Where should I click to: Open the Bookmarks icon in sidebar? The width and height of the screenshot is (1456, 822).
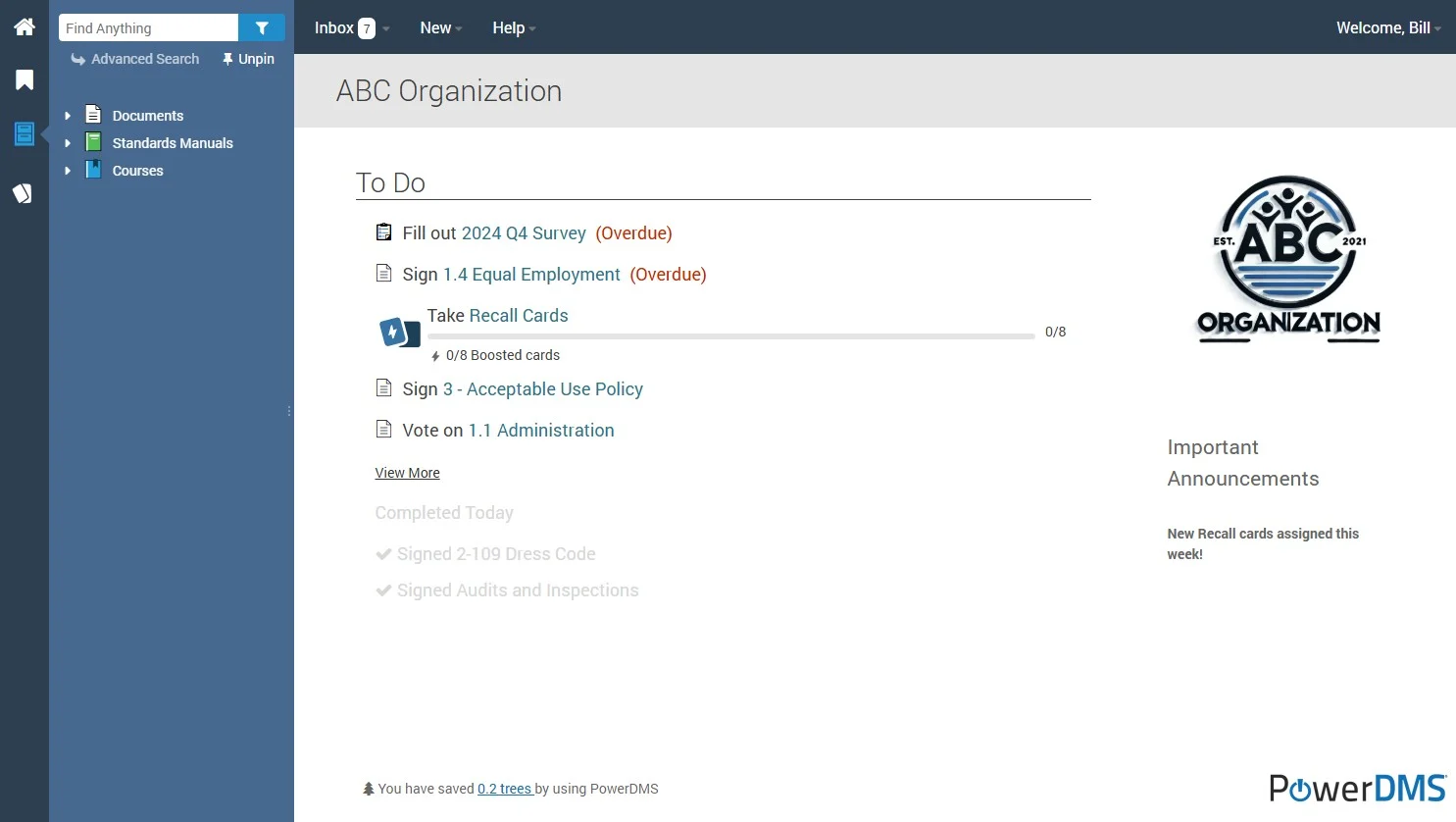point(25,79)
